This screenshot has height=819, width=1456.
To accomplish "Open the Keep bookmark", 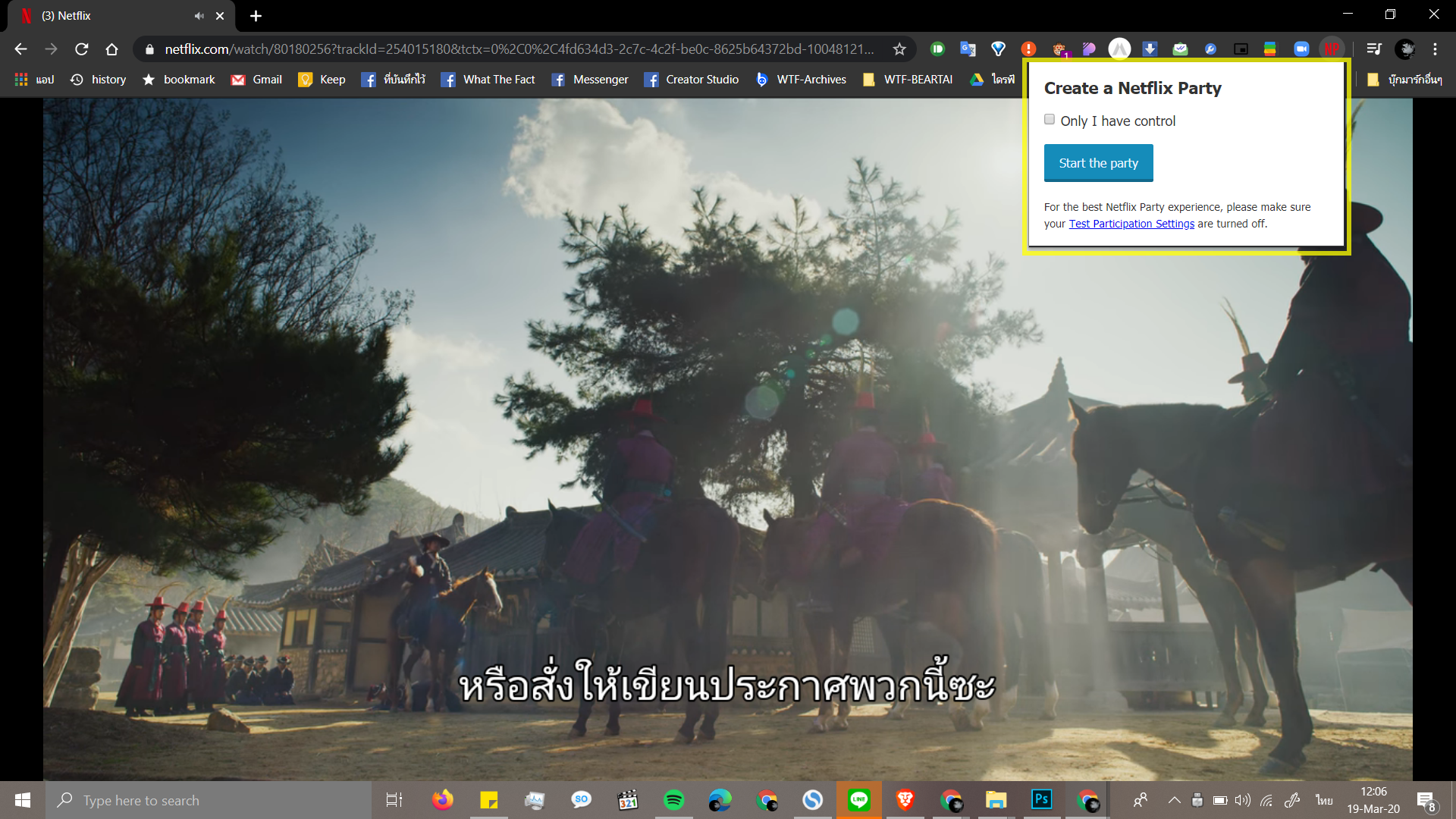I will pos(322,80).
